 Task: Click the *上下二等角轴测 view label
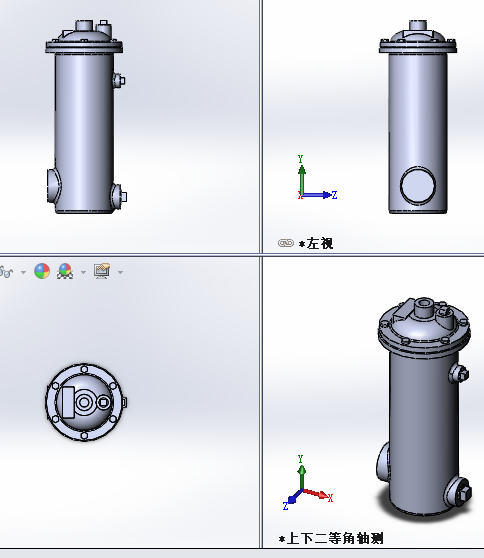(x=331, y=538)
